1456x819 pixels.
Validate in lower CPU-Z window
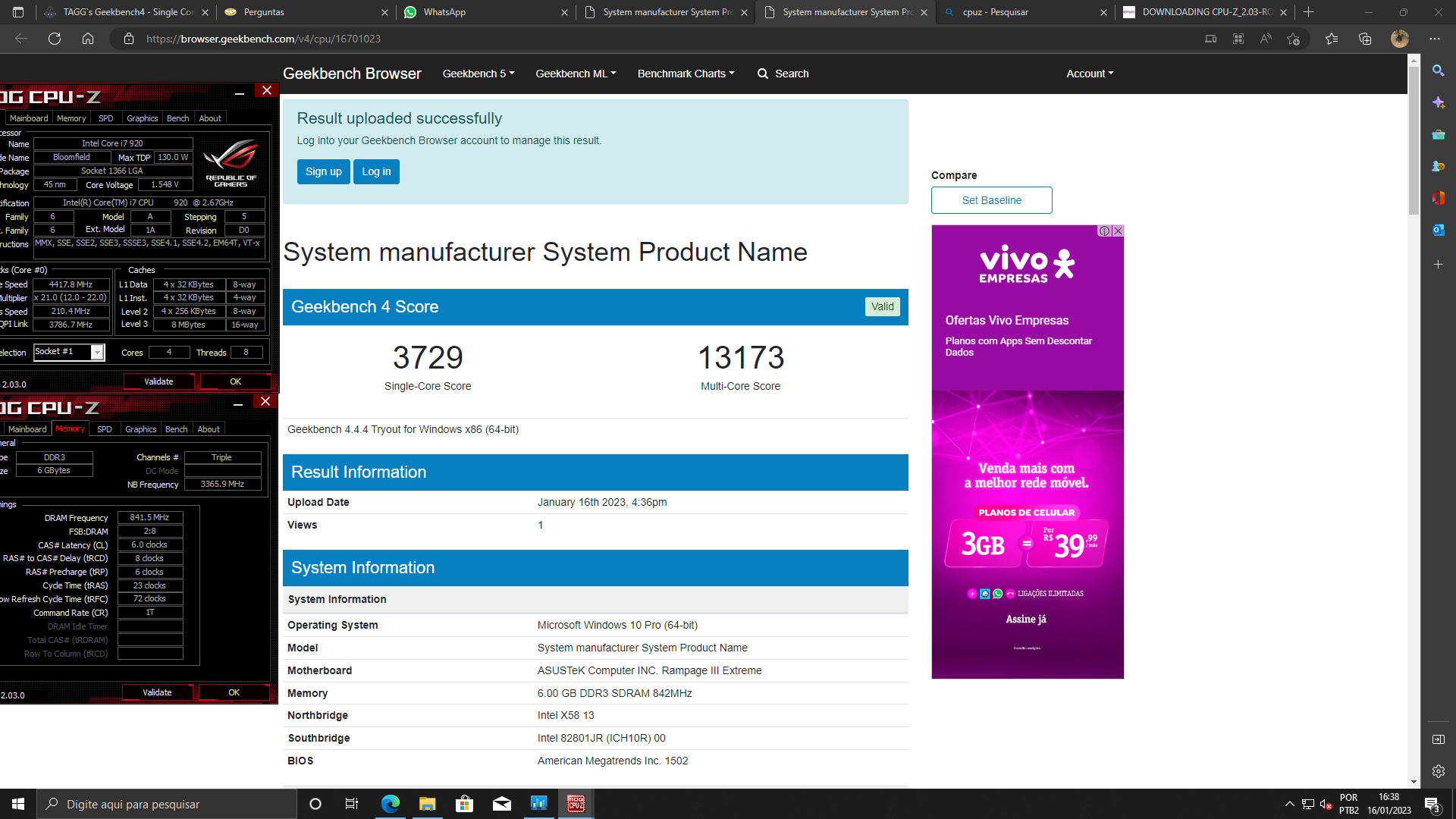click(157, 692)
